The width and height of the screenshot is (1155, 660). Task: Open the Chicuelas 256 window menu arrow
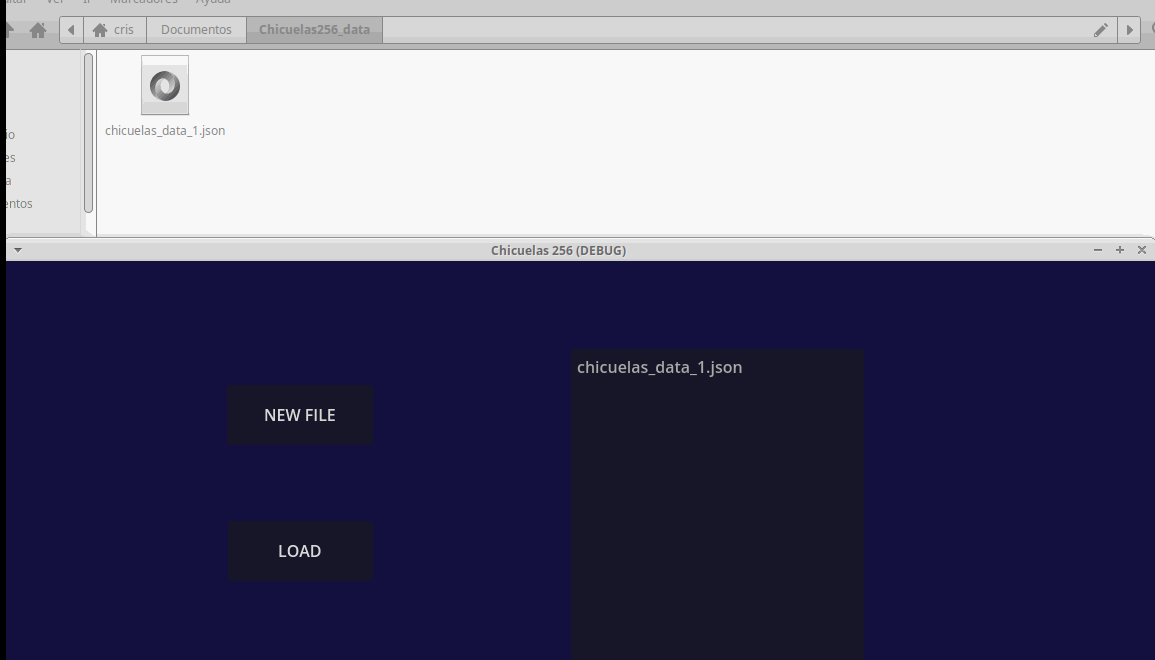click(x=18, y=250)
